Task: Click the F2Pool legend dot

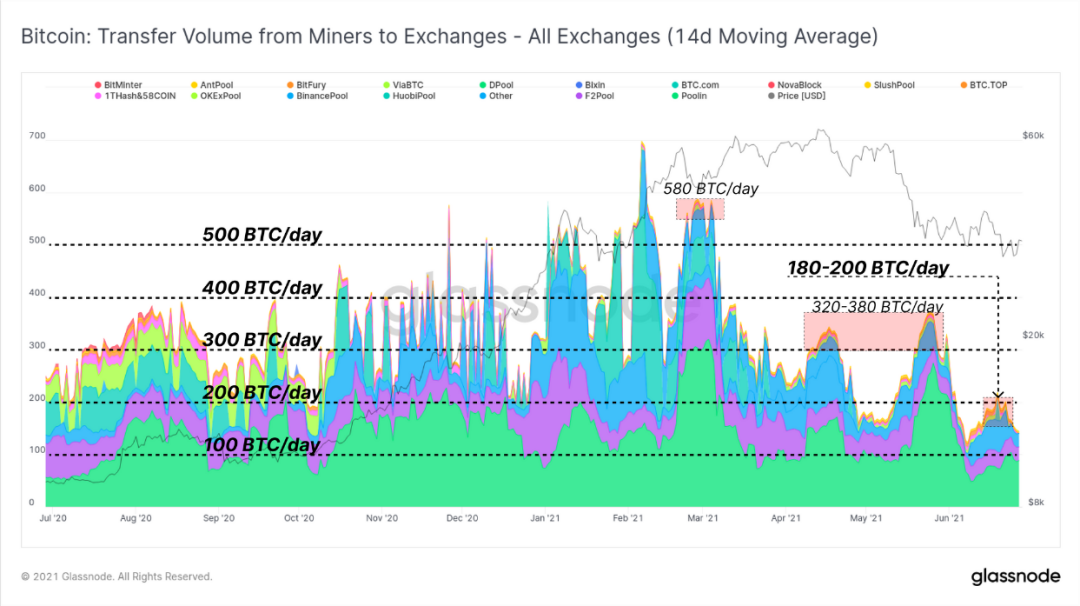Action: point(579,96)
